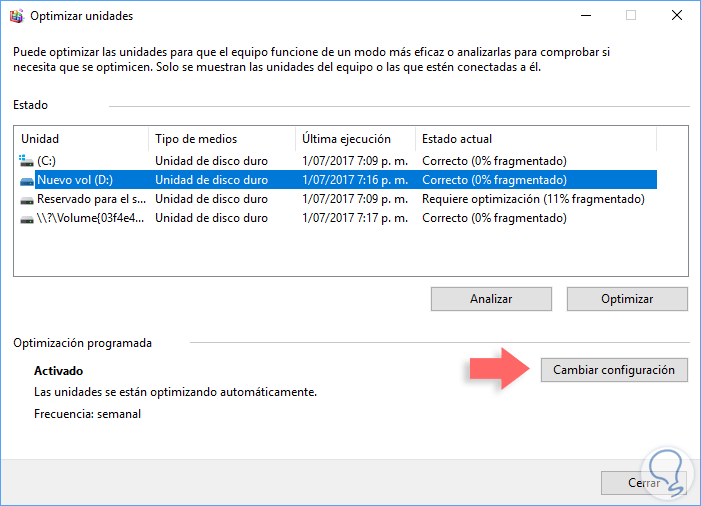
Task: Minimize the Optimizar unidades window
Action: click(x=586, y=16)
